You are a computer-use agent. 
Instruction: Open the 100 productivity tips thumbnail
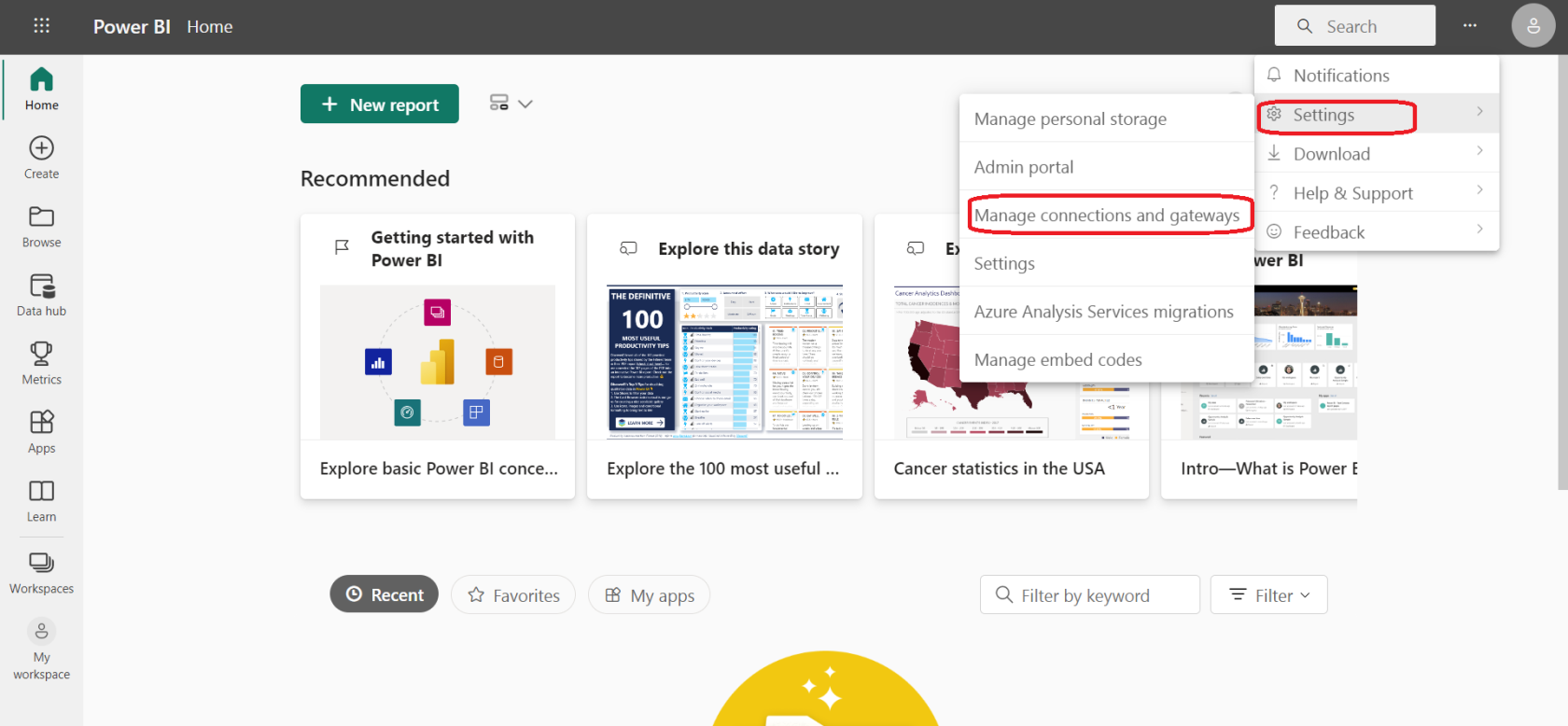pos(724,362)
